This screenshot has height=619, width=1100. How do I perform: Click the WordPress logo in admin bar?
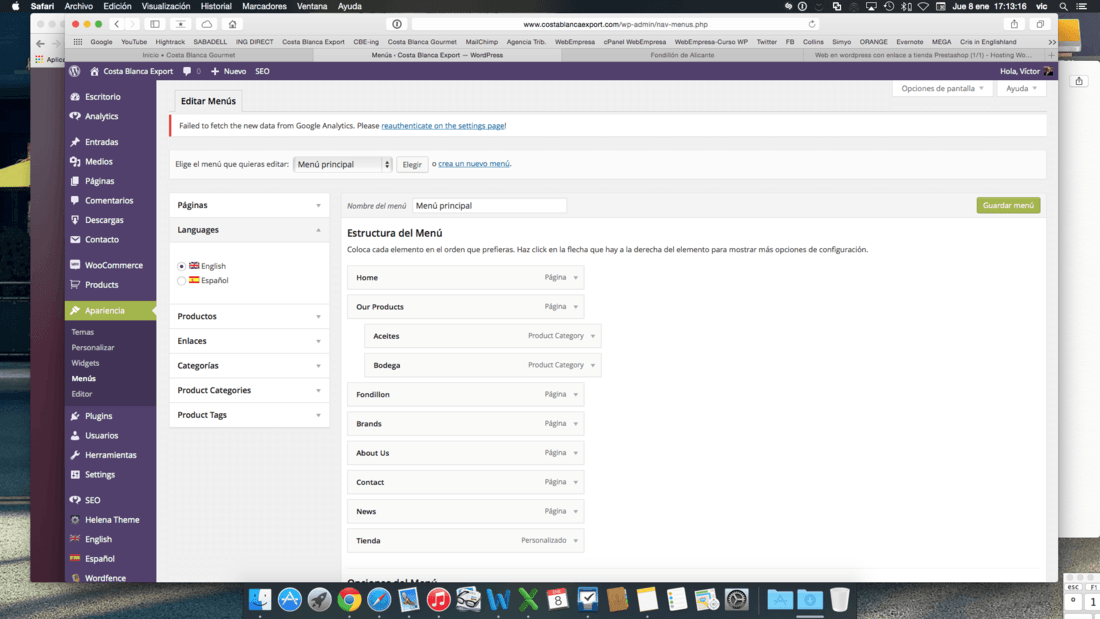(75, 71)
